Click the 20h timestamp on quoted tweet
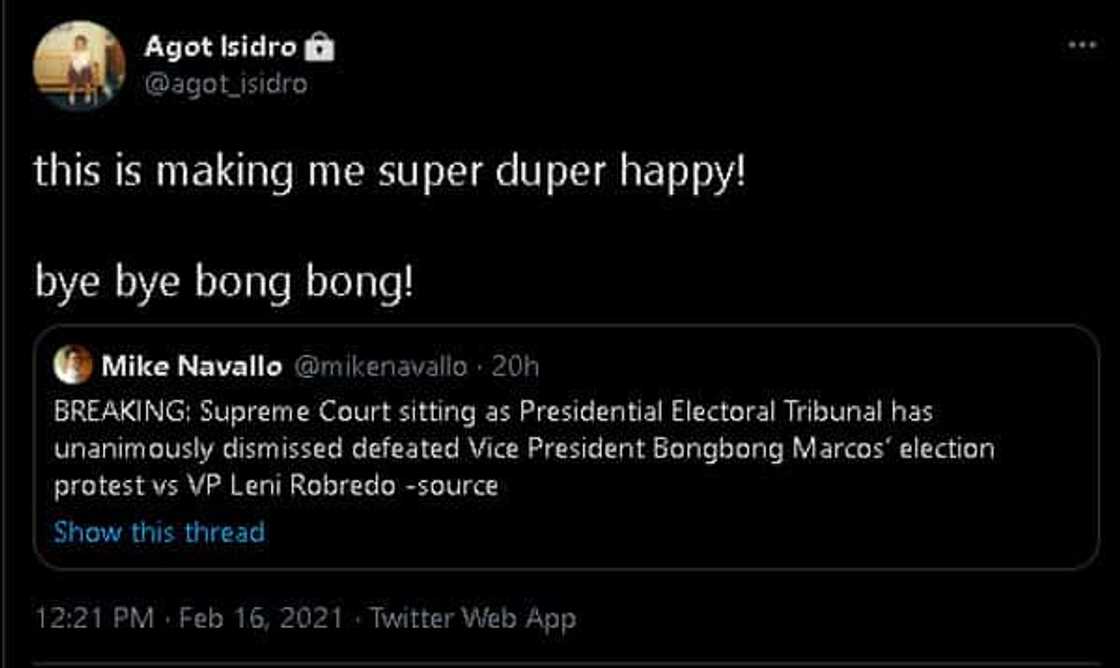Viewport: 1120px width, 668px height. (x=516, y=367)
